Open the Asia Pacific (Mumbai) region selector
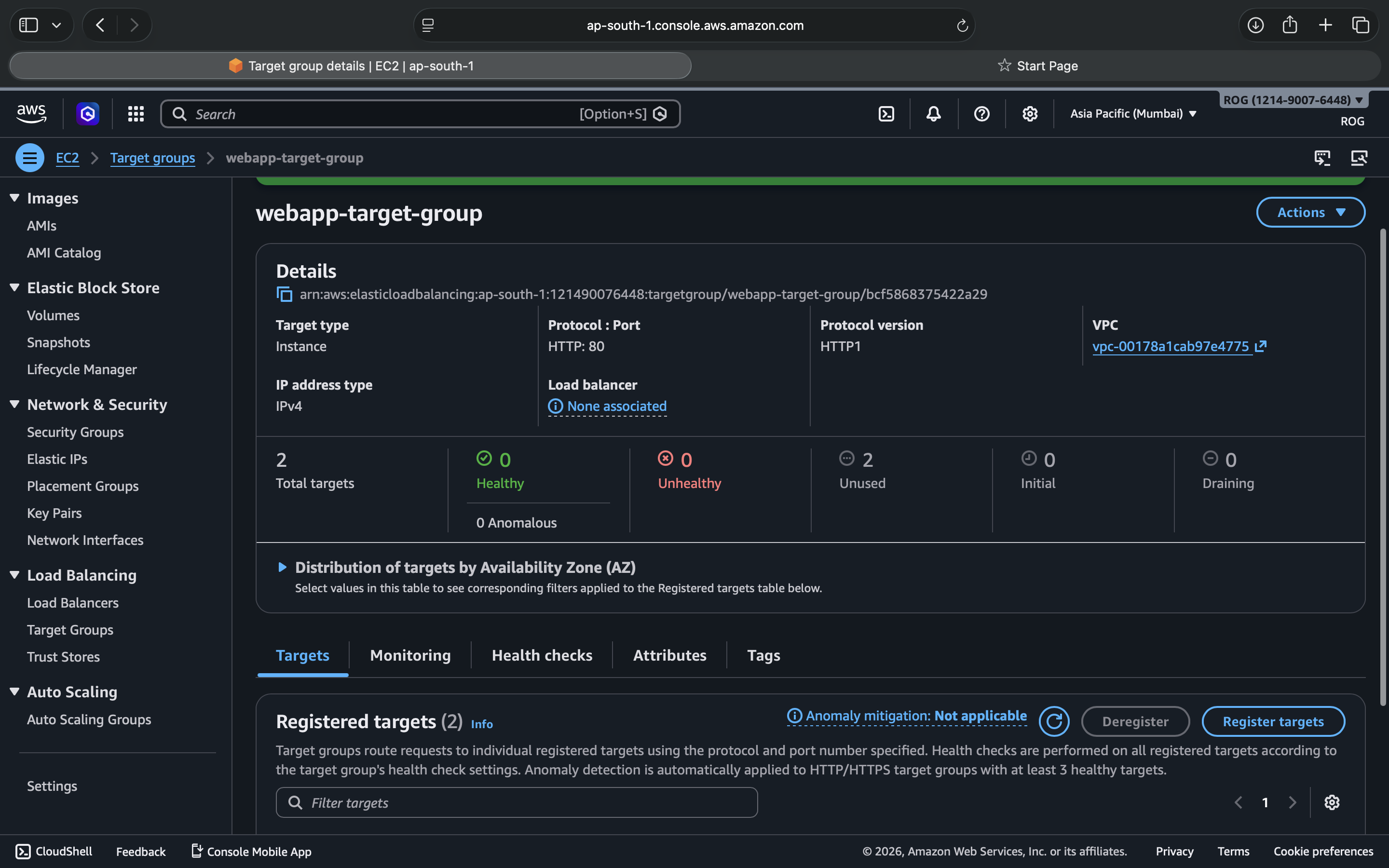This screenshot has width=1389, height=868. (x=1133, y=114)
